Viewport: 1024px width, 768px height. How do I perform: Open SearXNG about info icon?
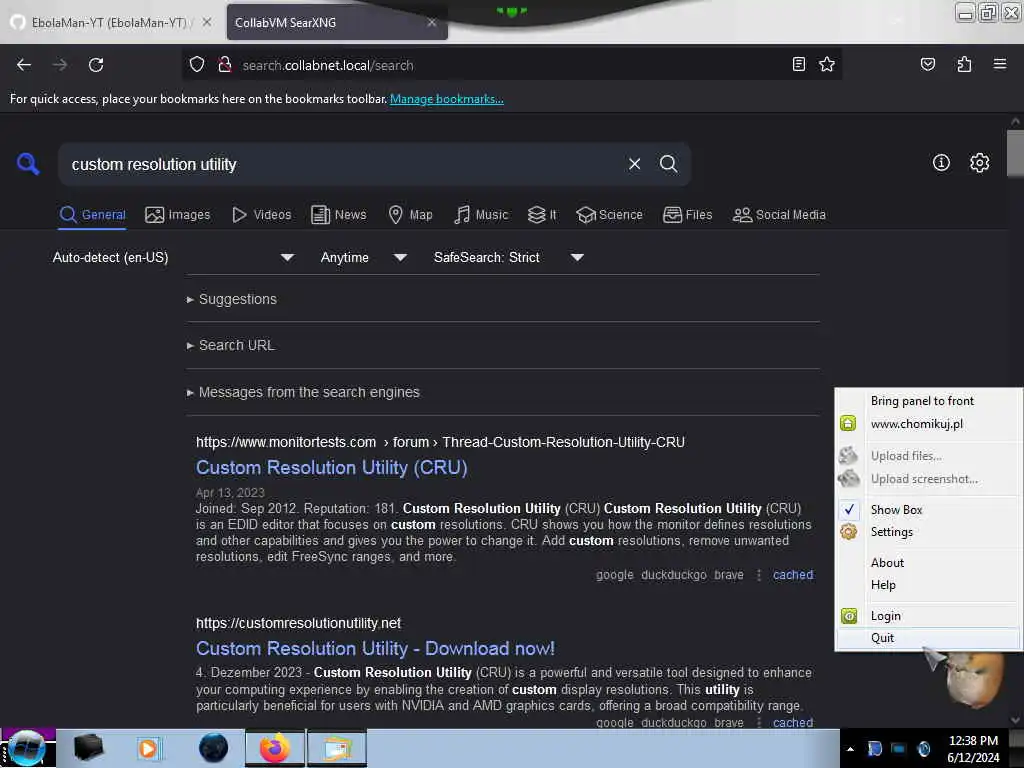click(x=941, y=163)
